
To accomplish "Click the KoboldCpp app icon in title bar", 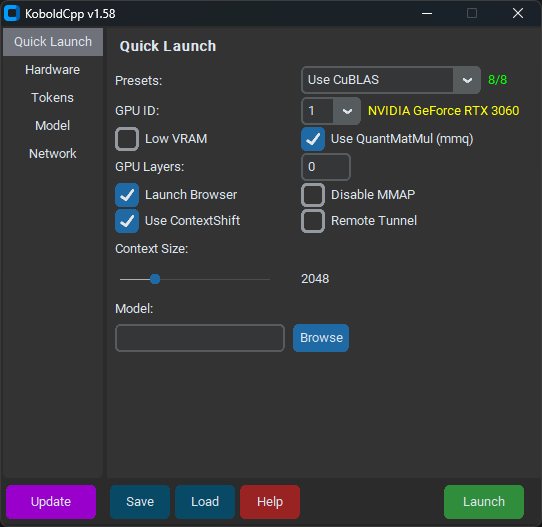I will pos(12,13).
